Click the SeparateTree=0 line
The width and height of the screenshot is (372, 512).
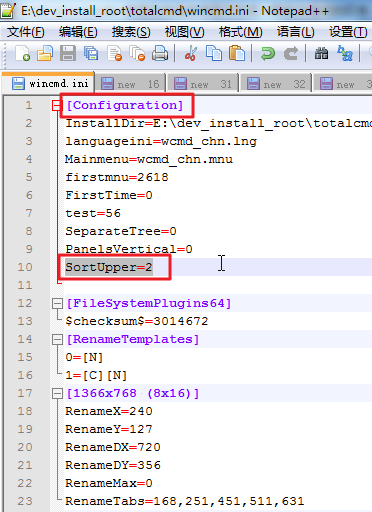pos(121,231)
